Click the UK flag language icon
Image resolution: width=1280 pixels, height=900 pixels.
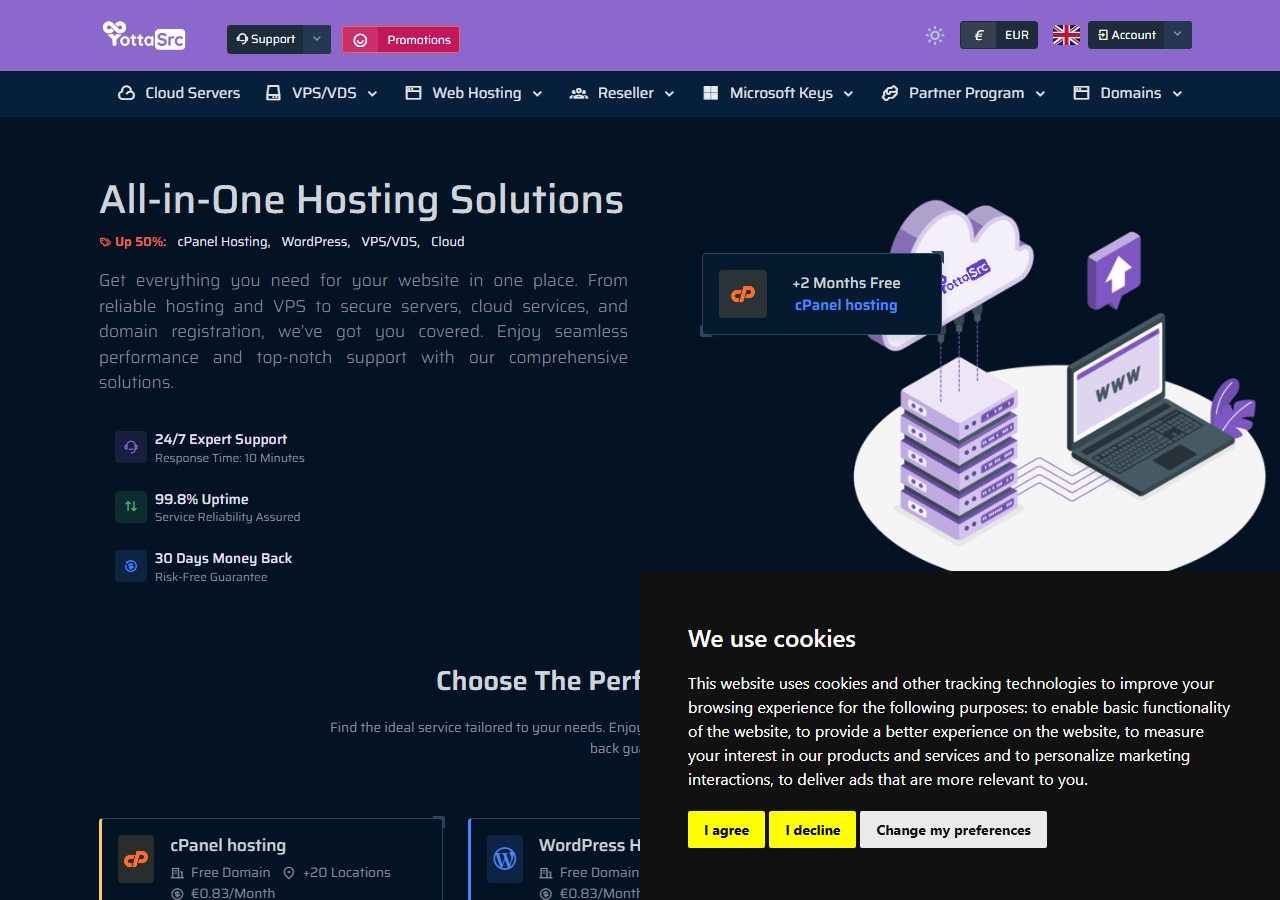(1066, 35)
